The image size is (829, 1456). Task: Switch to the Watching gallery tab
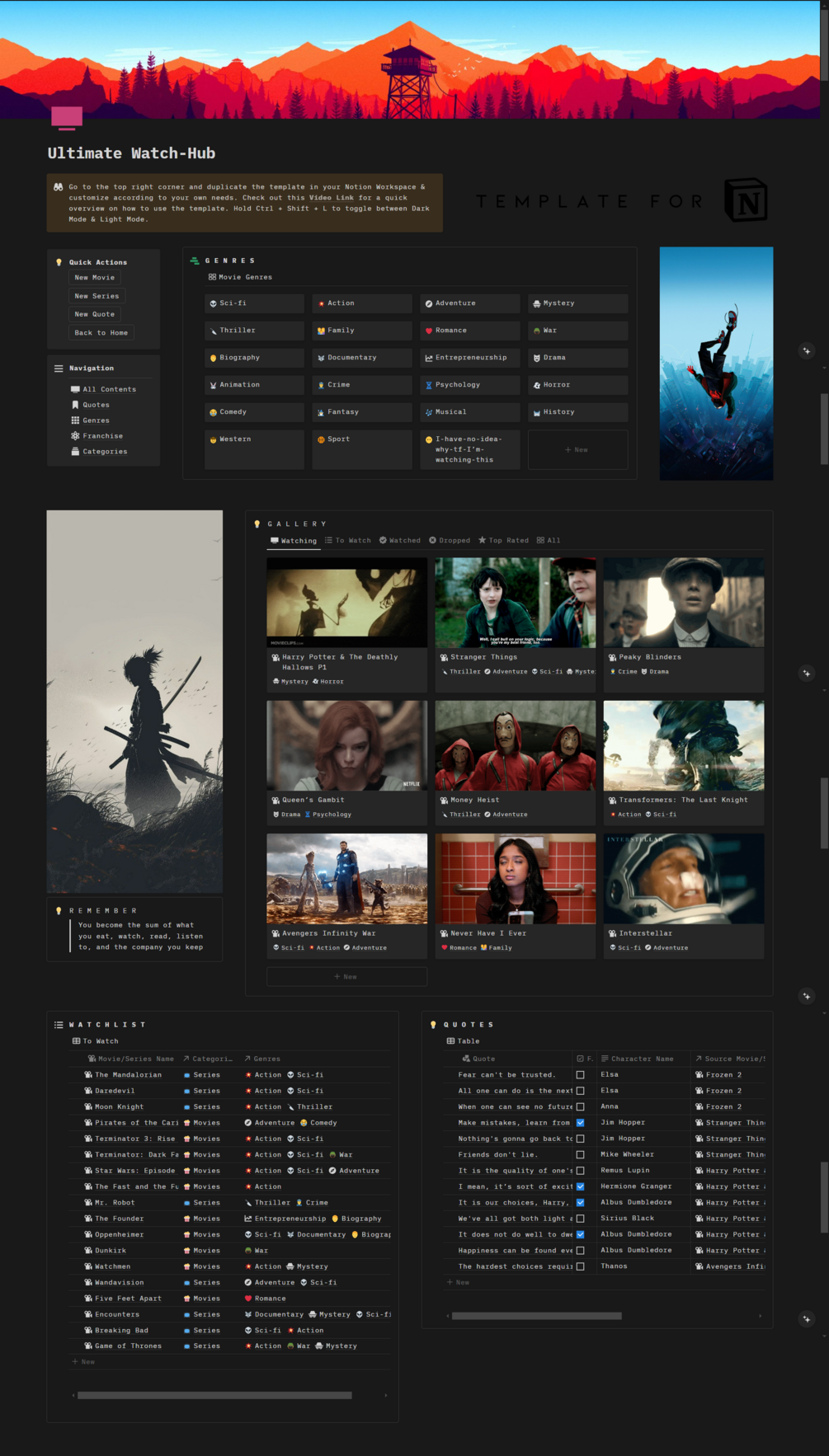(x=294, y=541)
